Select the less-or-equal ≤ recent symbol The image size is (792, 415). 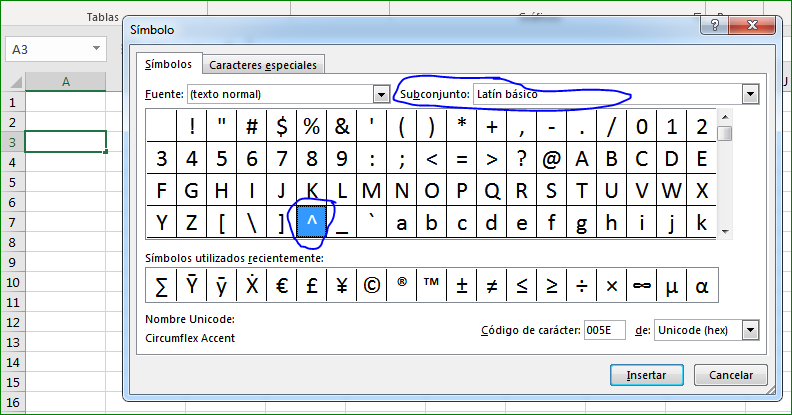tap(522, 285)
